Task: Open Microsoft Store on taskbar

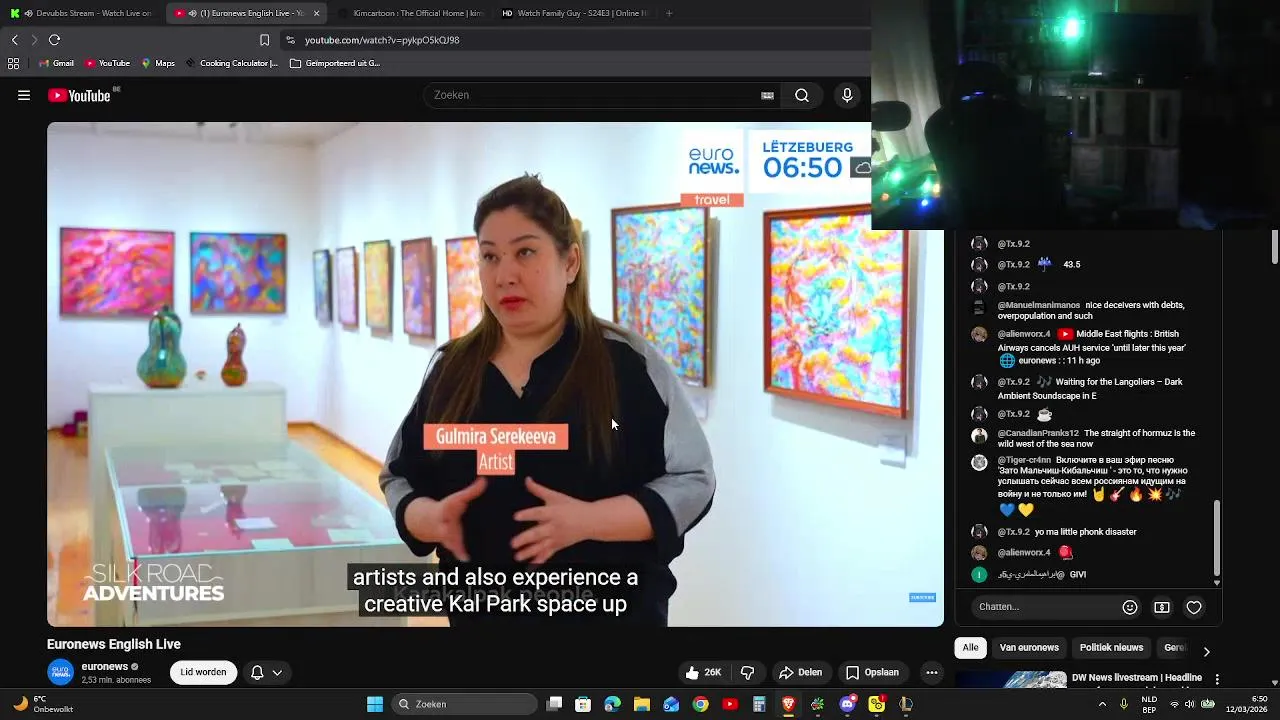Action: point(583,704)
